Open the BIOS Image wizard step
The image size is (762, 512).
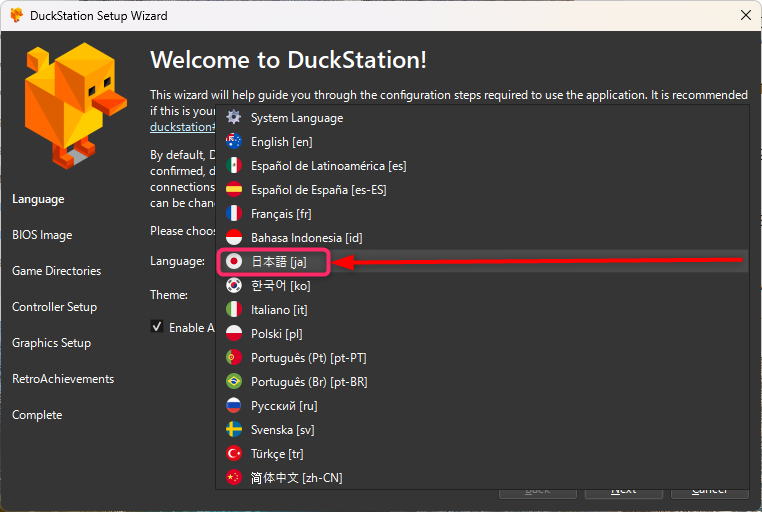pos(42,235)
